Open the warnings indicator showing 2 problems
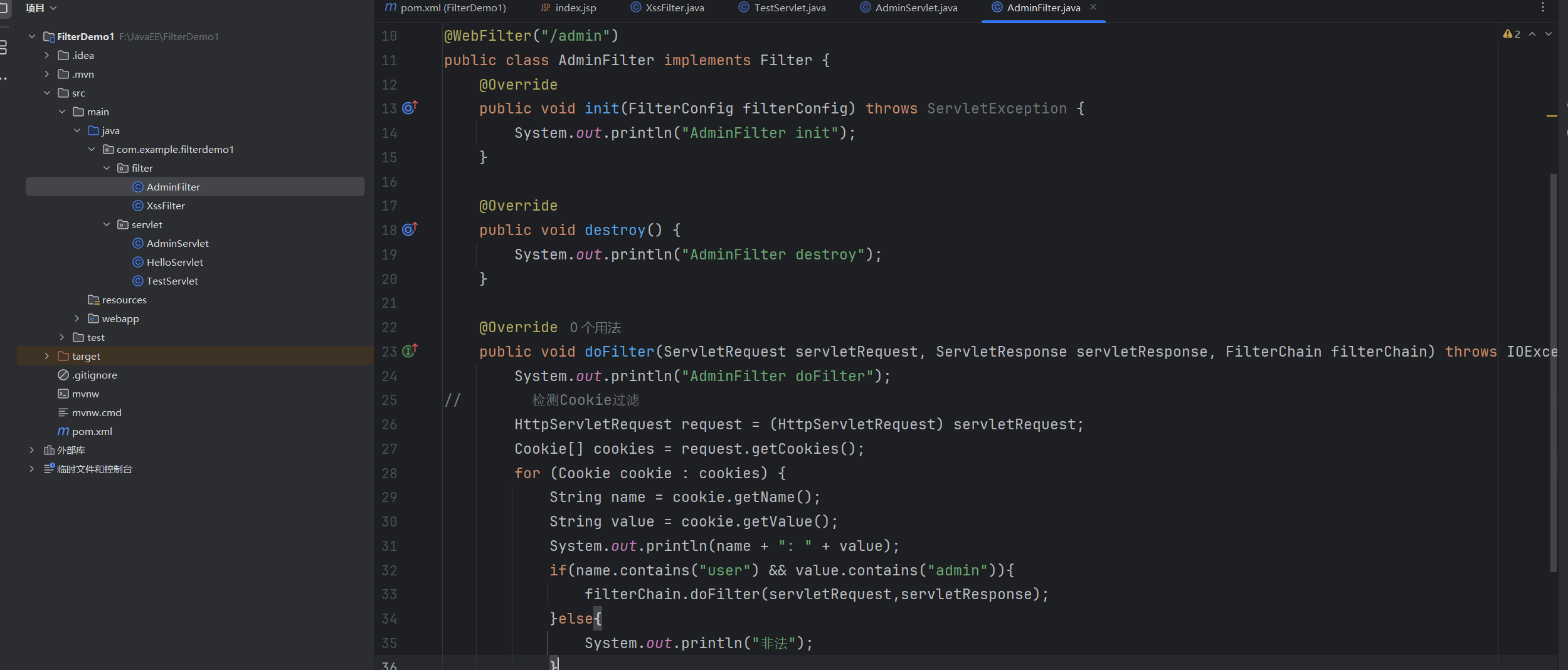The width and height of the screenshot is (1568, 670). point(1512,34)
